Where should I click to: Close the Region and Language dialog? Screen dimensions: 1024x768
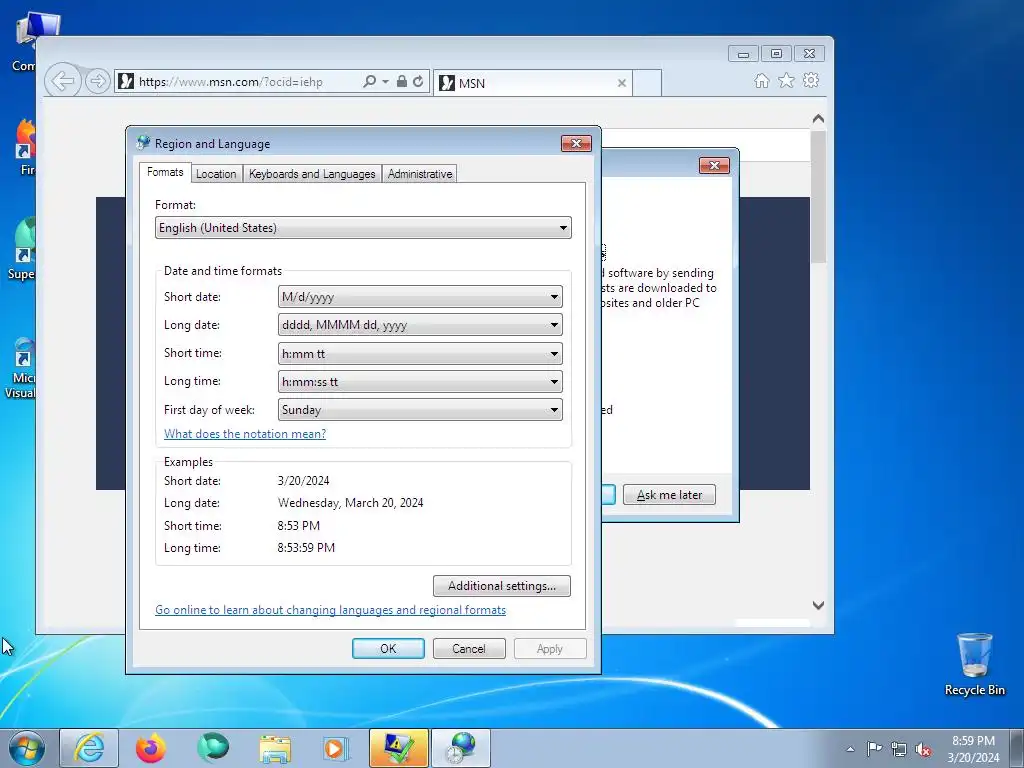[576, 144]
